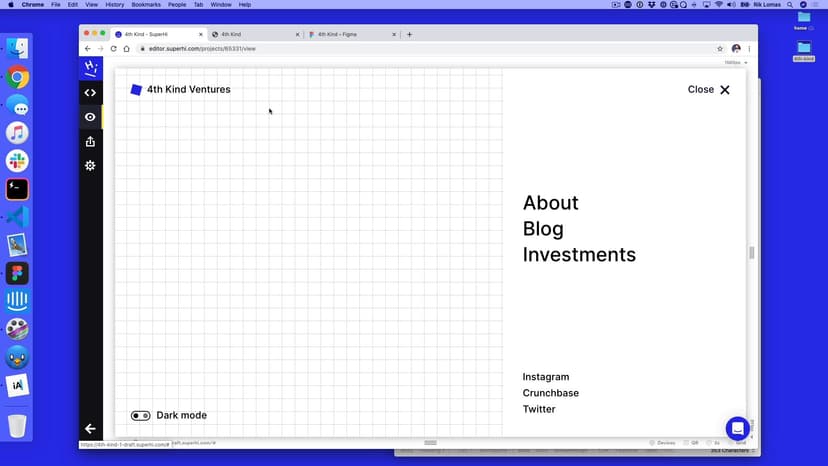Click the SuperHi logo icon
Viewport: 828px width, 466px height.
tap(90, 68)
